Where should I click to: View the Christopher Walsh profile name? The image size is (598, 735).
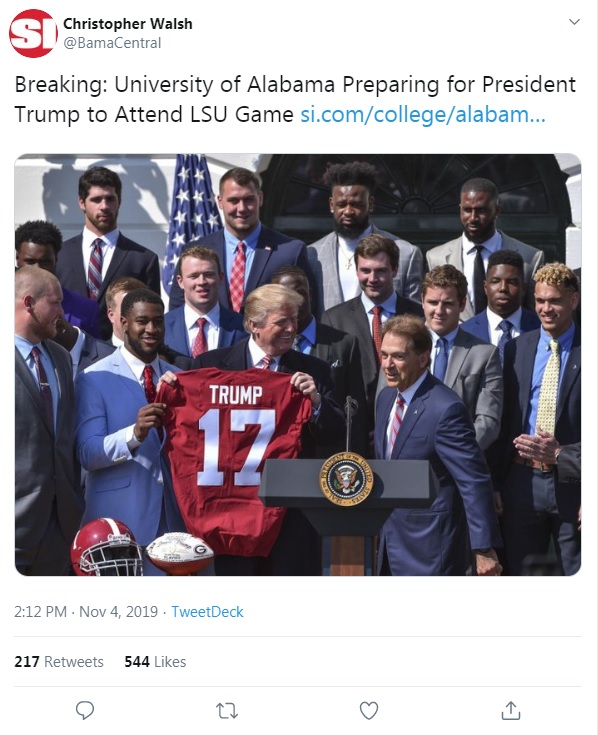(x=127, y=24)
